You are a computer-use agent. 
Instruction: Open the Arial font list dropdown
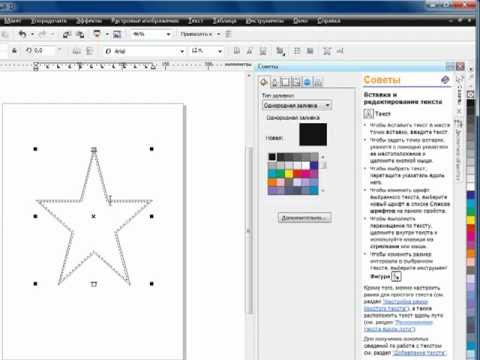pyautogui.click(x=182, y=51)
